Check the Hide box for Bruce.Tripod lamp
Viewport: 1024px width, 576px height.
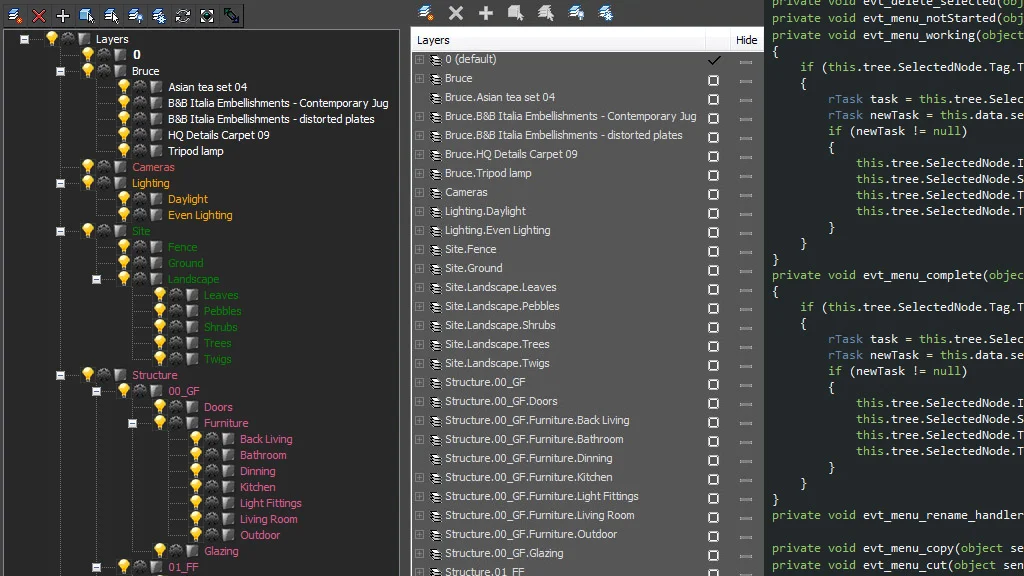tap(713, 175)
